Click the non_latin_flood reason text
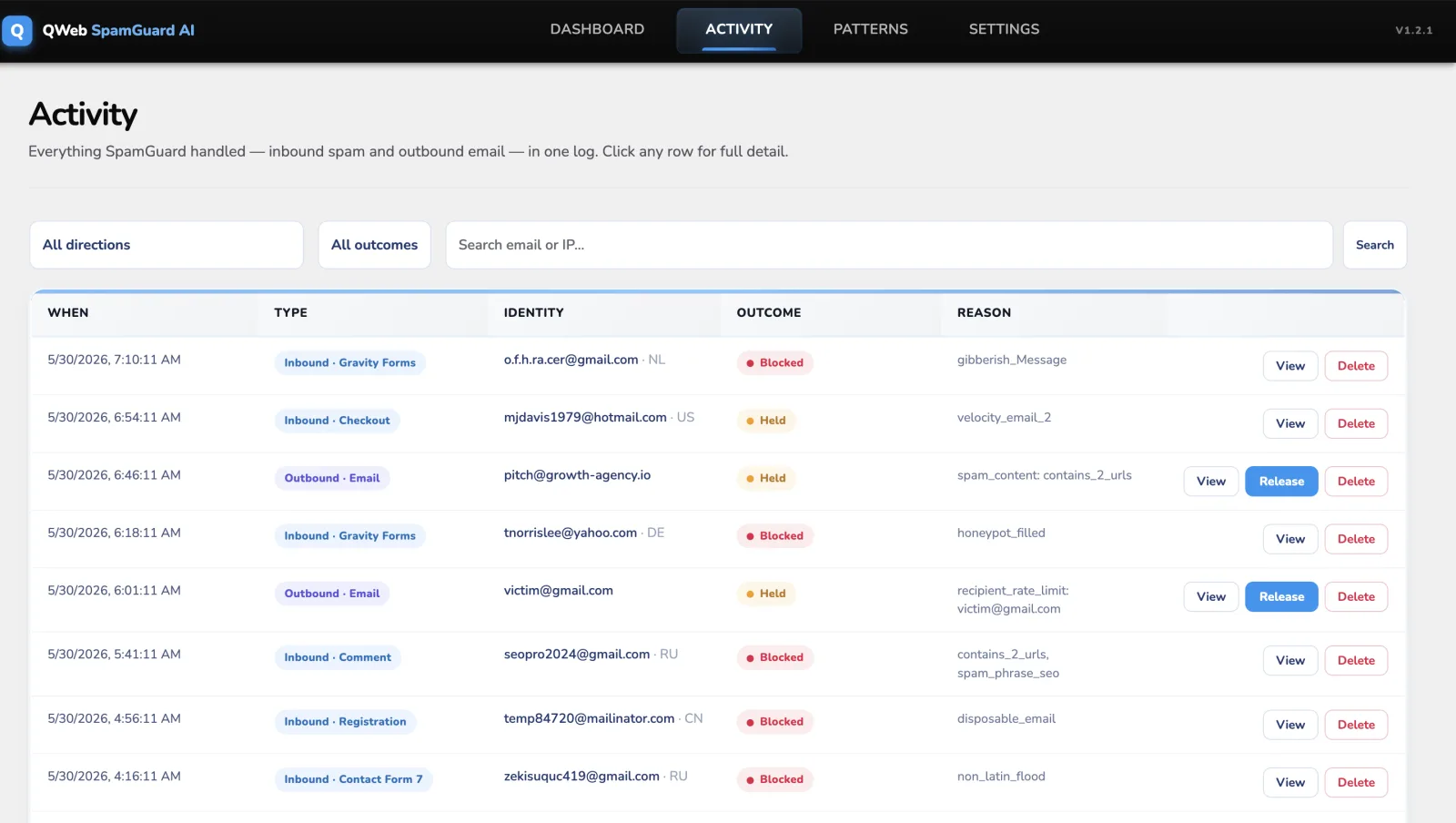 [x=1001, y=777]
